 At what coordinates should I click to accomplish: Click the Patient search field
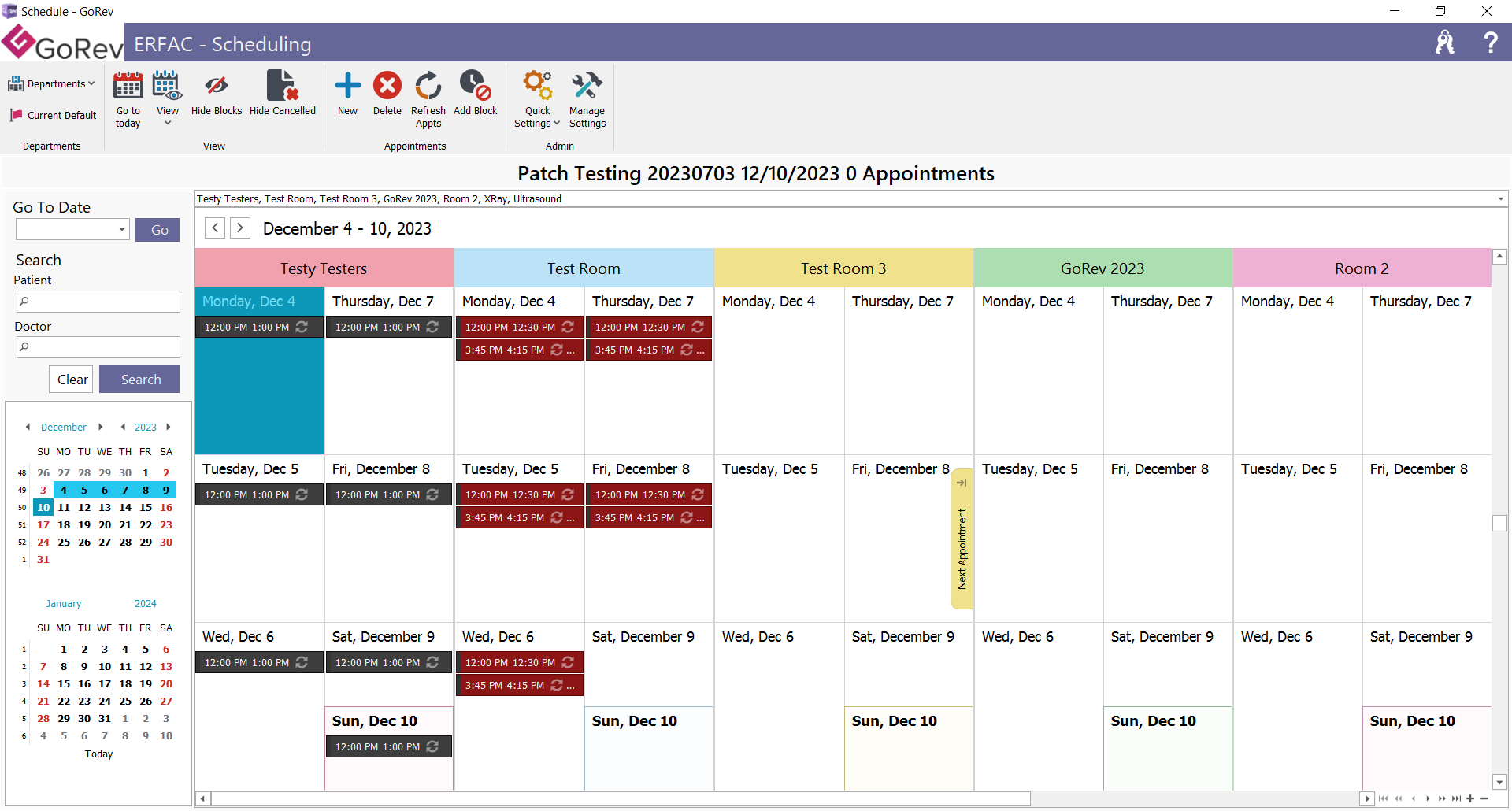coord(98,302)
